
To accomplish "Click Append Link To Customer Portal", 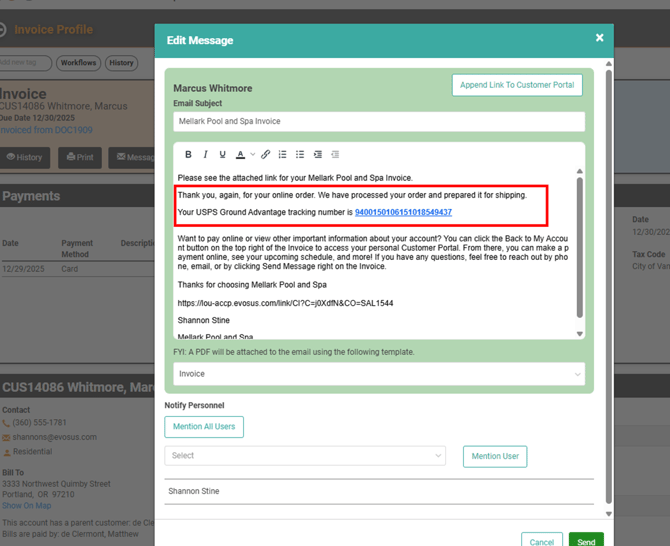I will click(517, 85).
